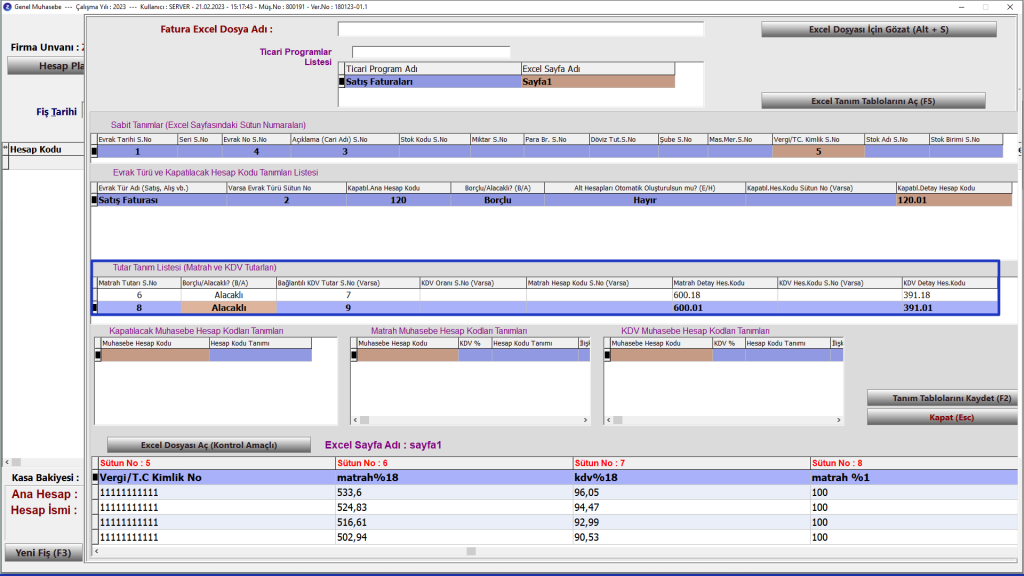Image resolution: width=1024 pixels, height=576 pixels.
Task: Open Excel definition tables with F5 button
Action: coord(873,101)
